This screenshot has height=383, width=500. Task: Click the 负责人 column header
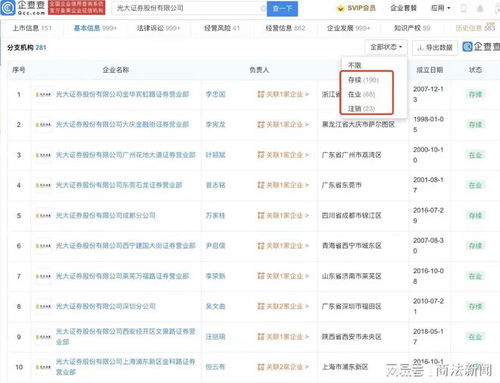point(259,70)
